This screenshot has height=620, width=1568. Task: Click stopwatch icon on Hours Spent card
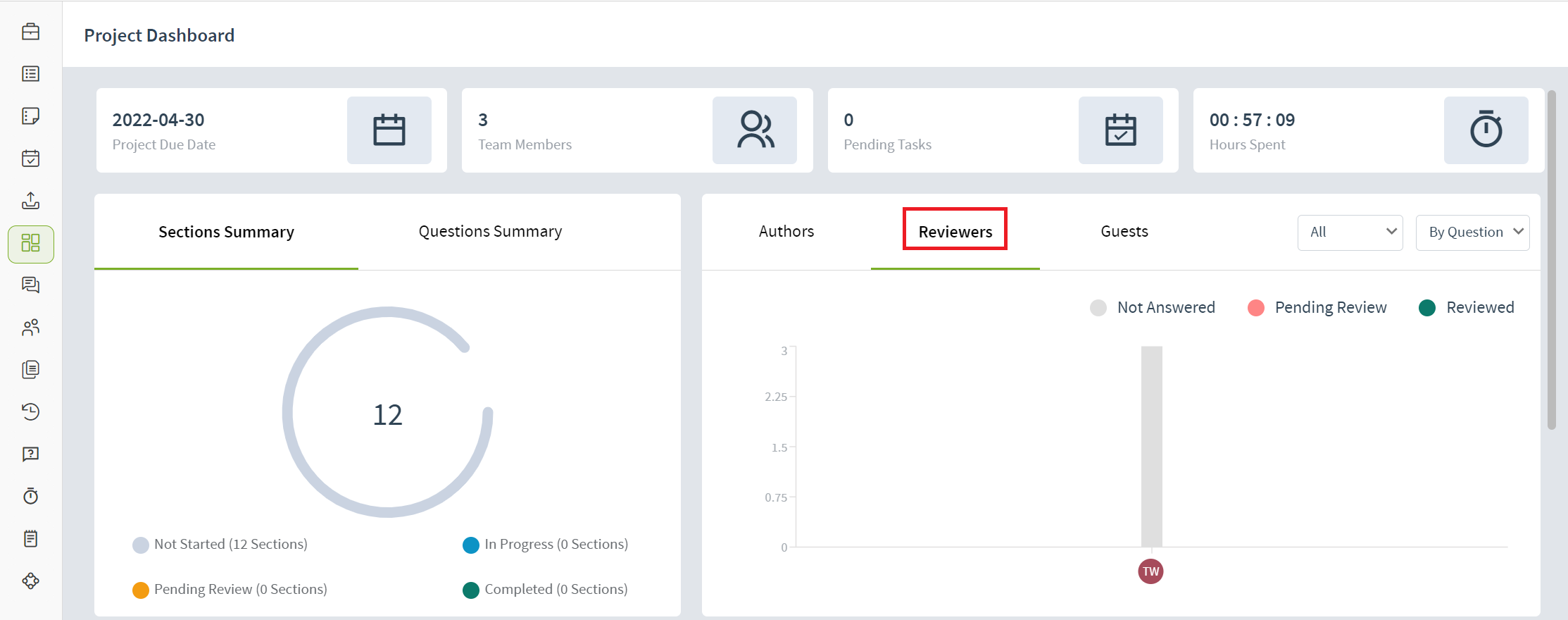(x=1486, y=130)
